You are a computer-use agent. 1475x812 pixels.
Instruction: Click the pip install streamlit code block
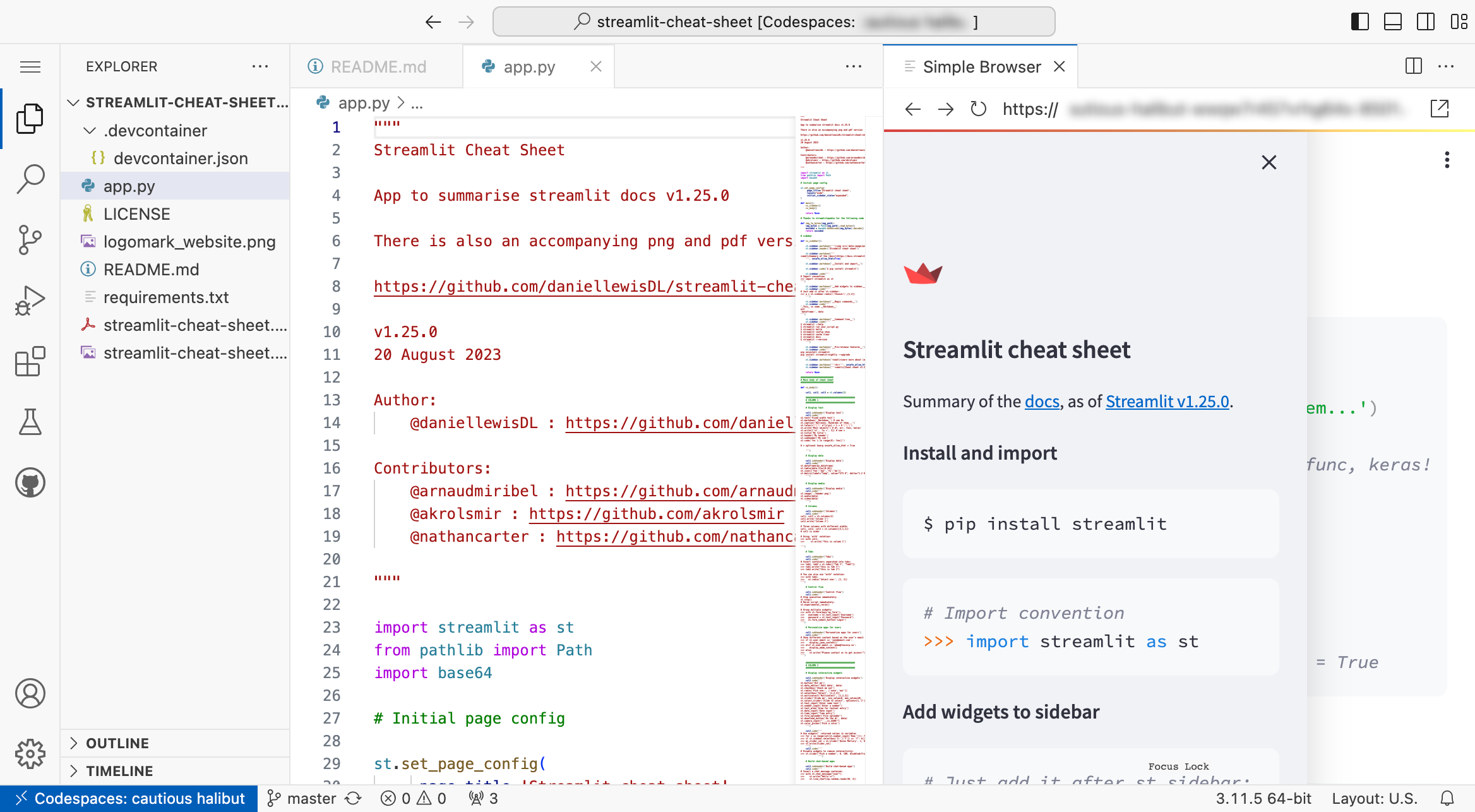point(1090,524)
